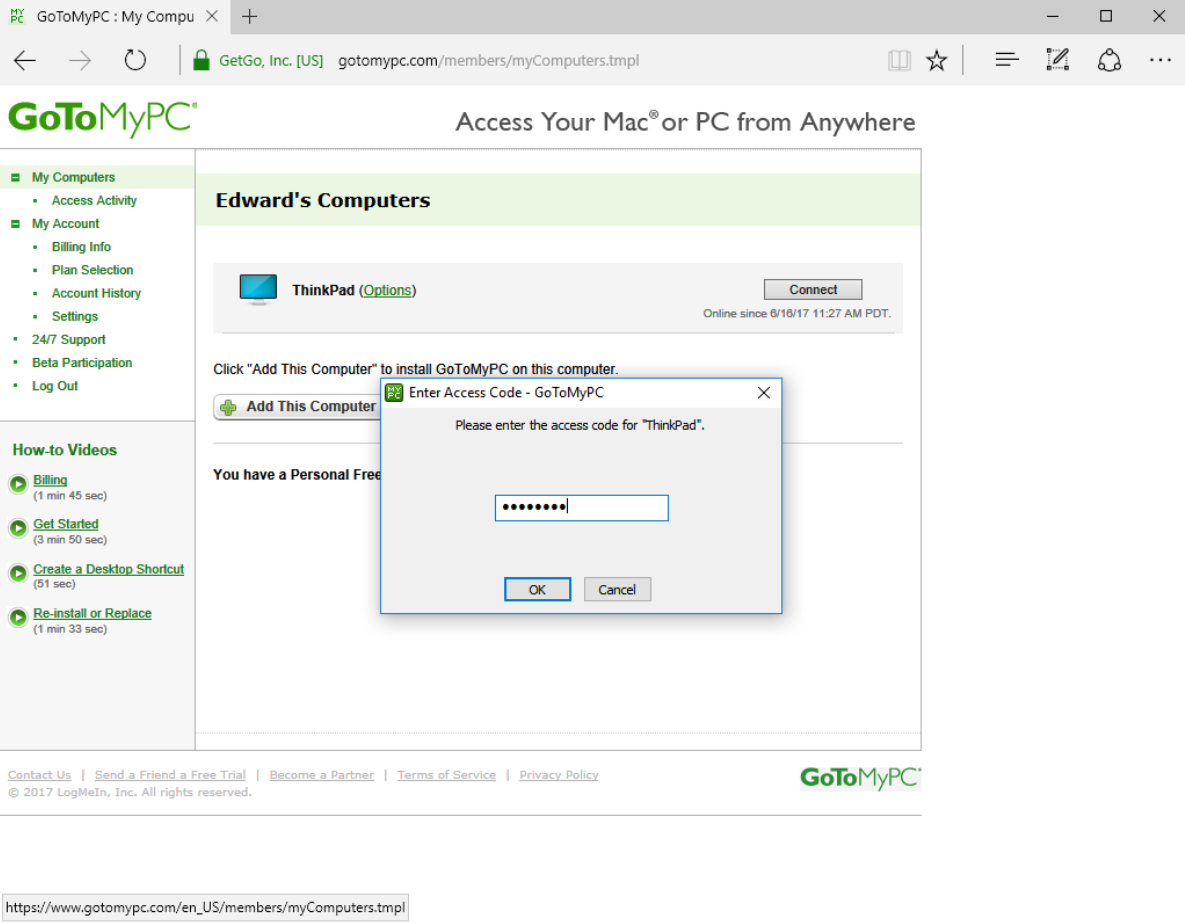Open the browser More (three dots) menu

click(x=1159, y=60)
